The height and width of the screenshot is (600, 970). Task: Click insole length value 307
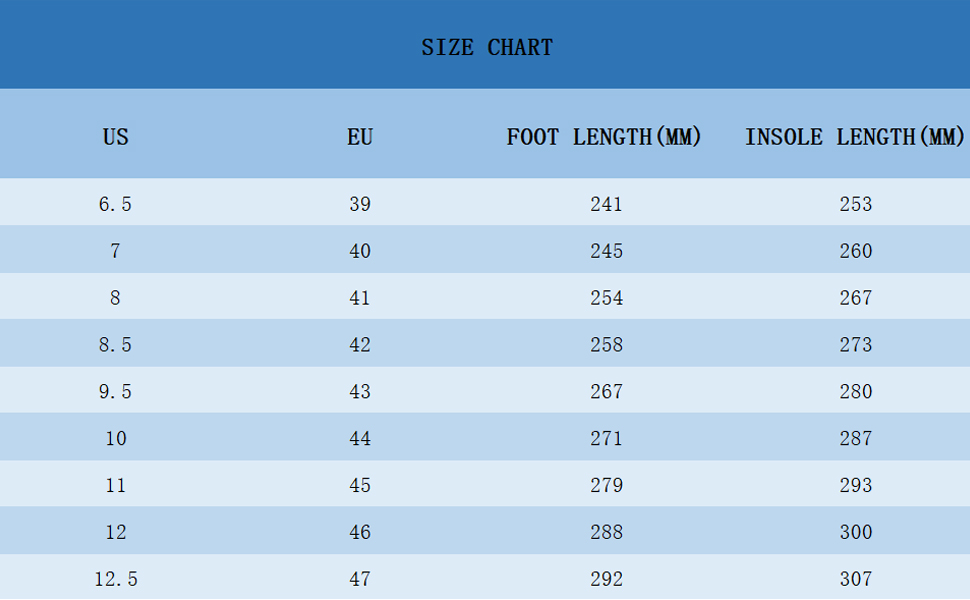click(856, 579)
